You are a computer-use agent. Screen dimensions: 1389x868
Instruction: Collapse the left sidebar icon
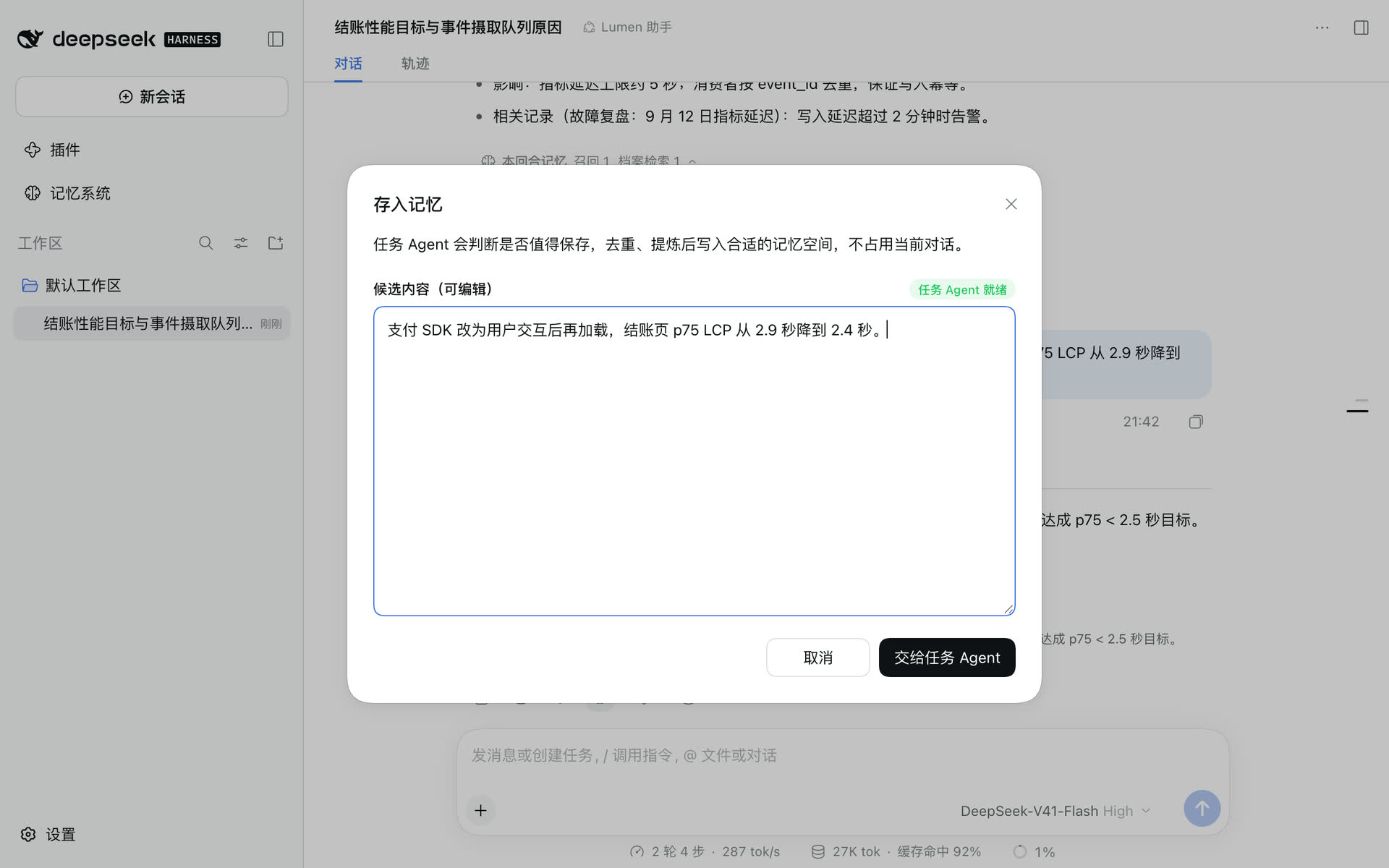276,39
